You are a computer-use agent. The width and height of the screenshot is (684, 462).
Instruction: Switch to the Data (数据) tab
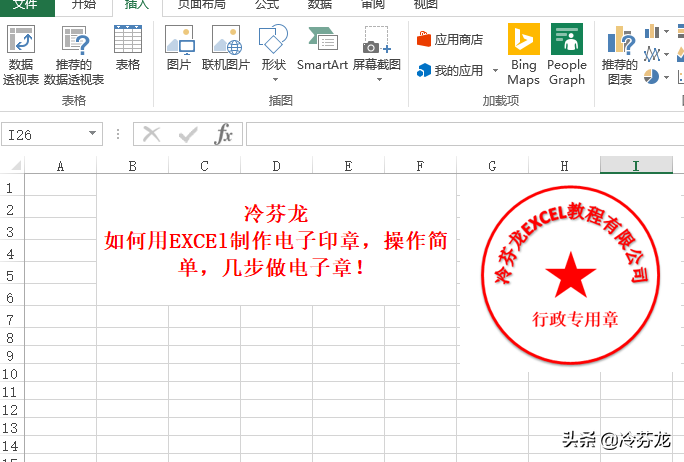[320, 5]
